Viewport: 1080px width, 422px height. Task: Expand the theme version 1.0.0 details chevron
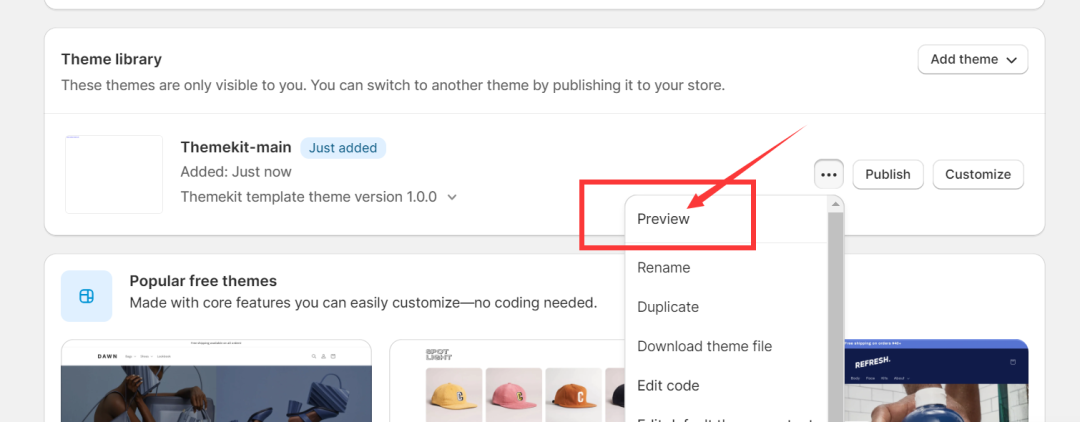[452, 197]
